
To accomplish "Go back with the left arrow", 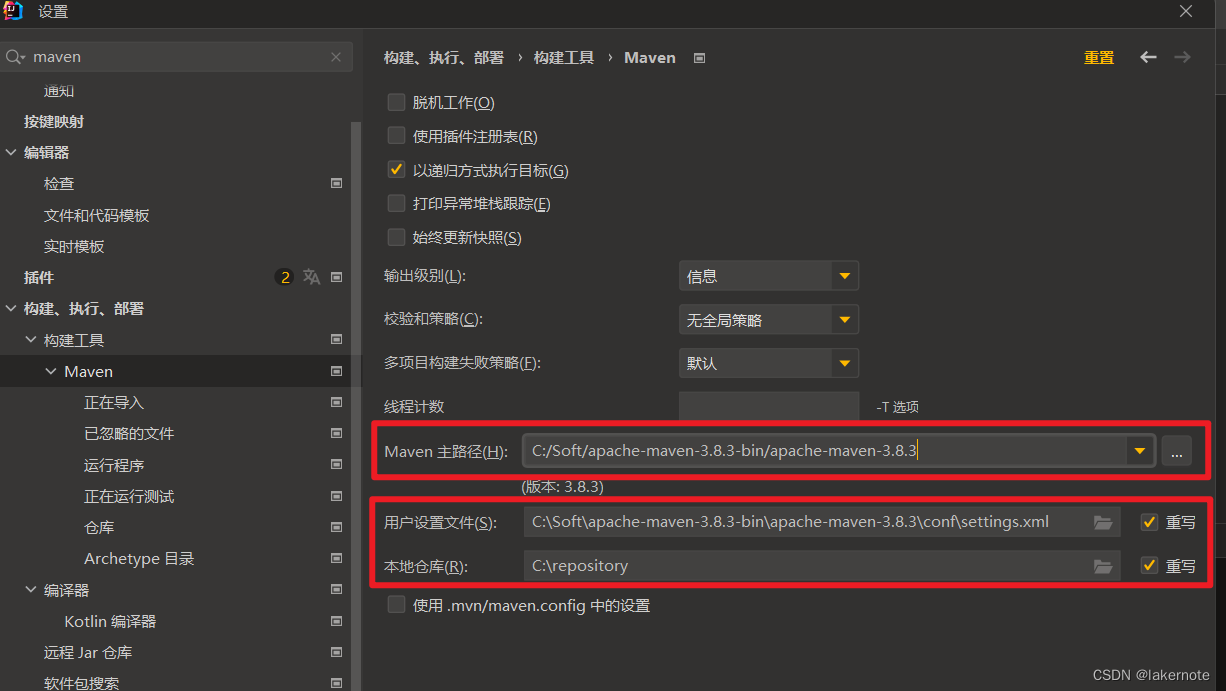I will point(1148,57).
